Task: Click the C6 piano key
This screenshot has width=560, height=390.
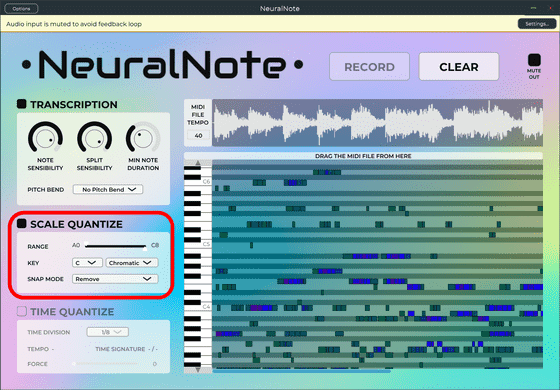Action: [x=198, y=182]
